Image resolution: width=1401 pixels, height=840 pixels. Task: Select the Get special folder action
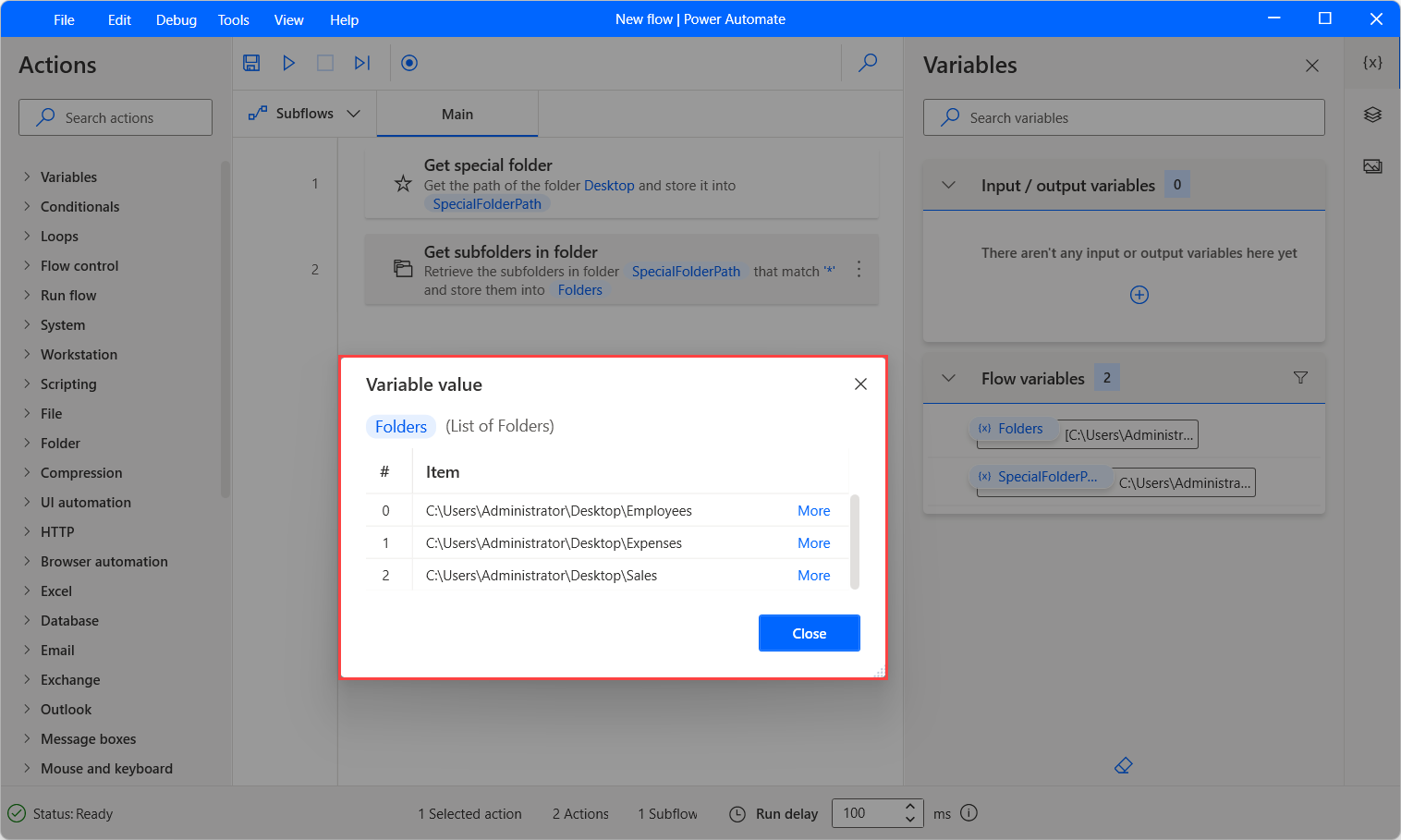click(x=621, y=184)
